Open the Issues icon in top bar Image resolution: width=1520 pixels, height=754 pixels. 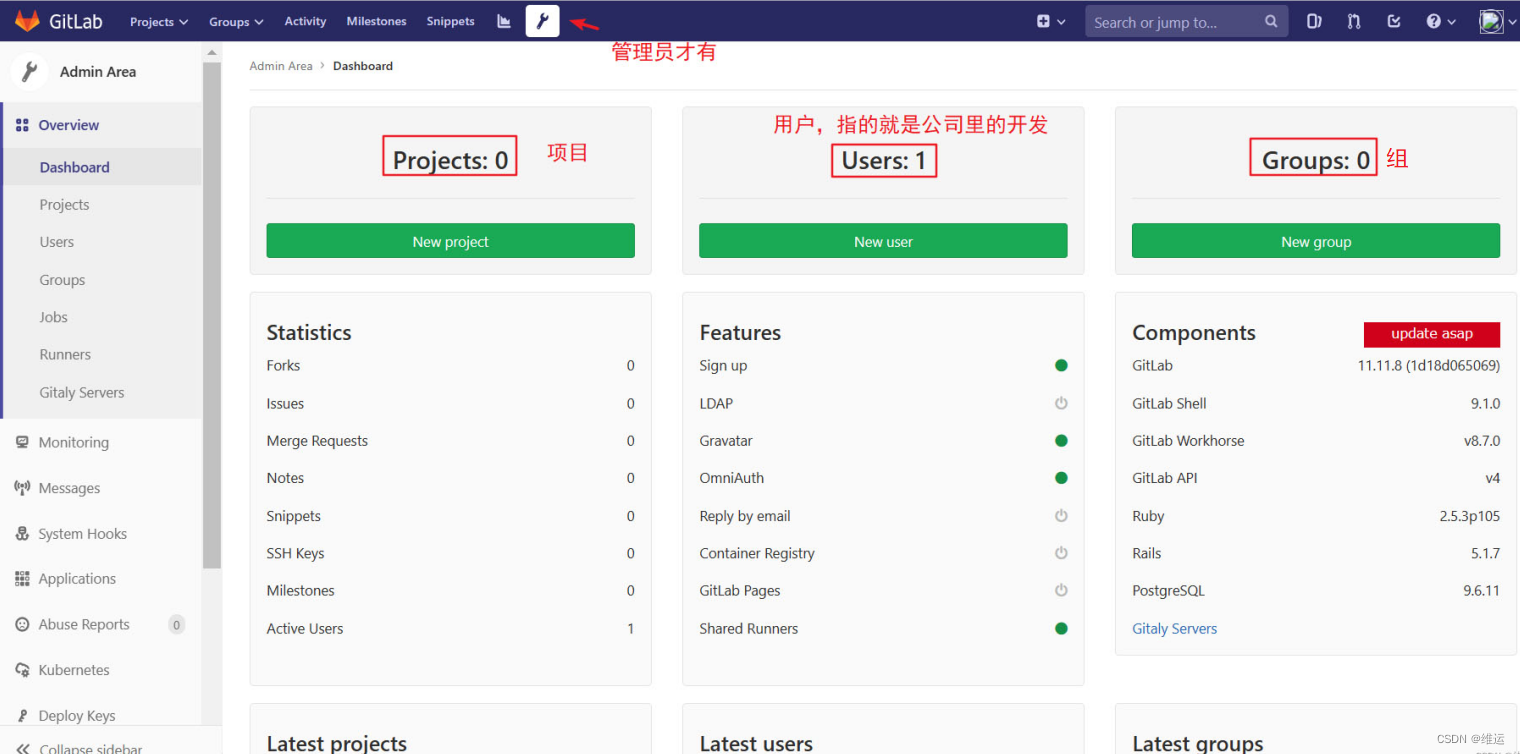point(1314,21)
